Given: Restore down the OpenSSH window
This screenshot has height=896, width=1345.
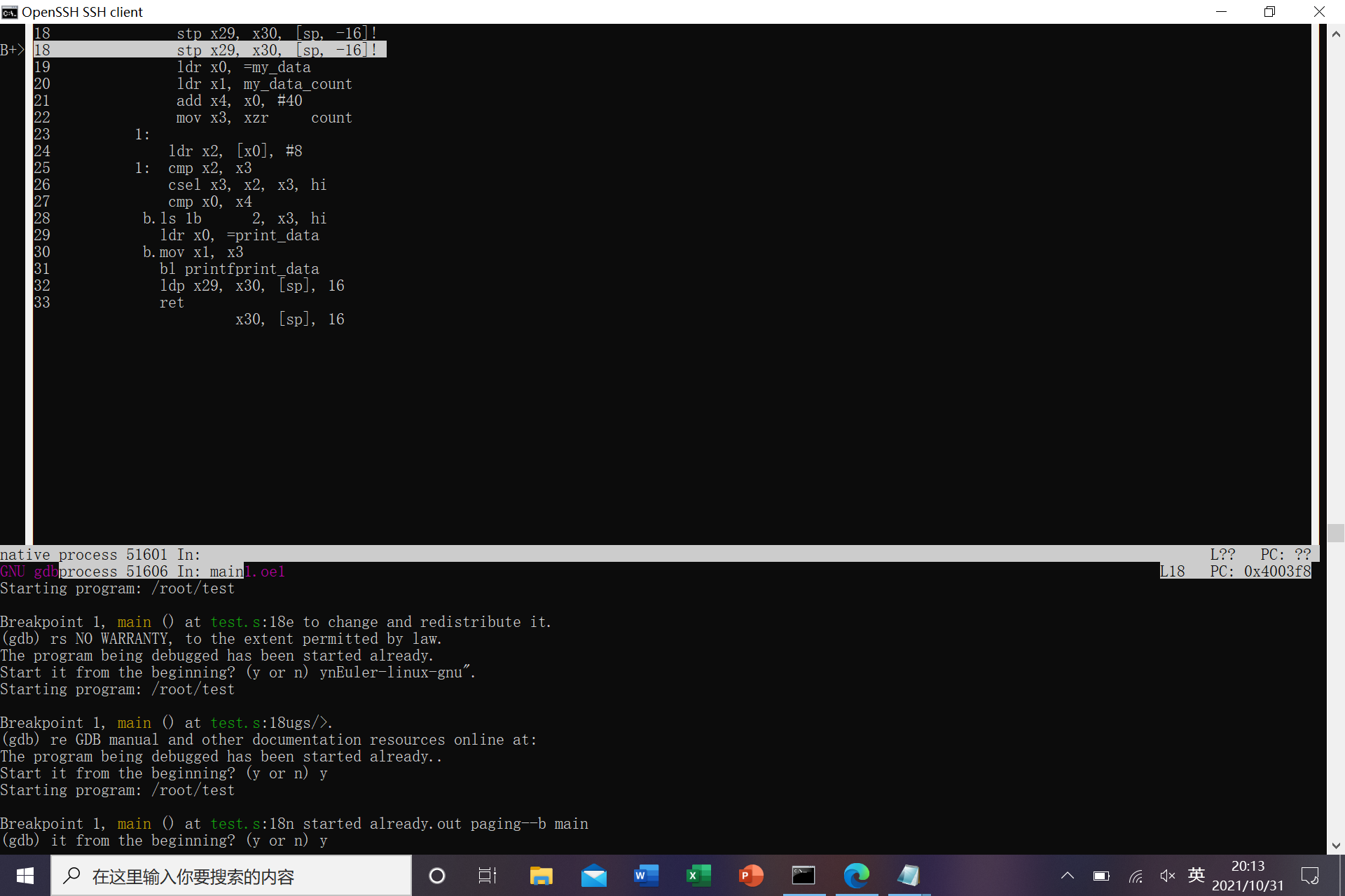Looking at the screenshot, I should [x=1269, y=12].
